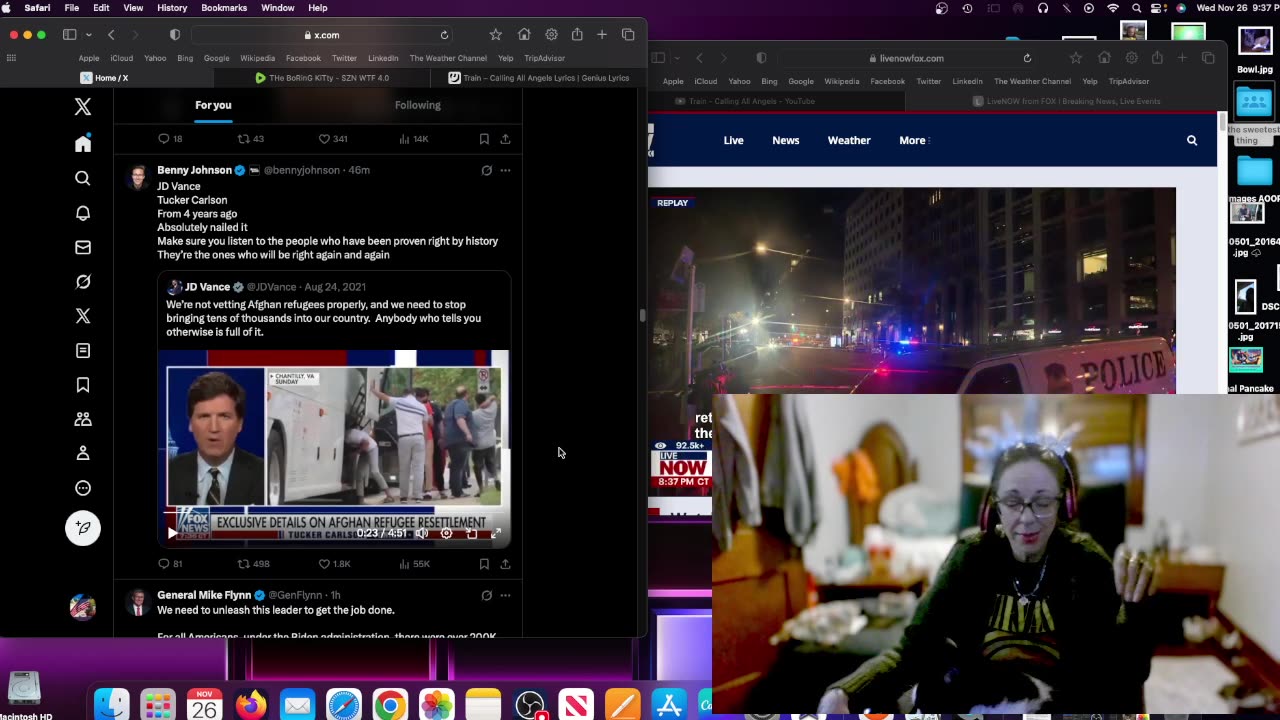Open the Bookmarks menu in menu bar

click(x=224, y=8)
